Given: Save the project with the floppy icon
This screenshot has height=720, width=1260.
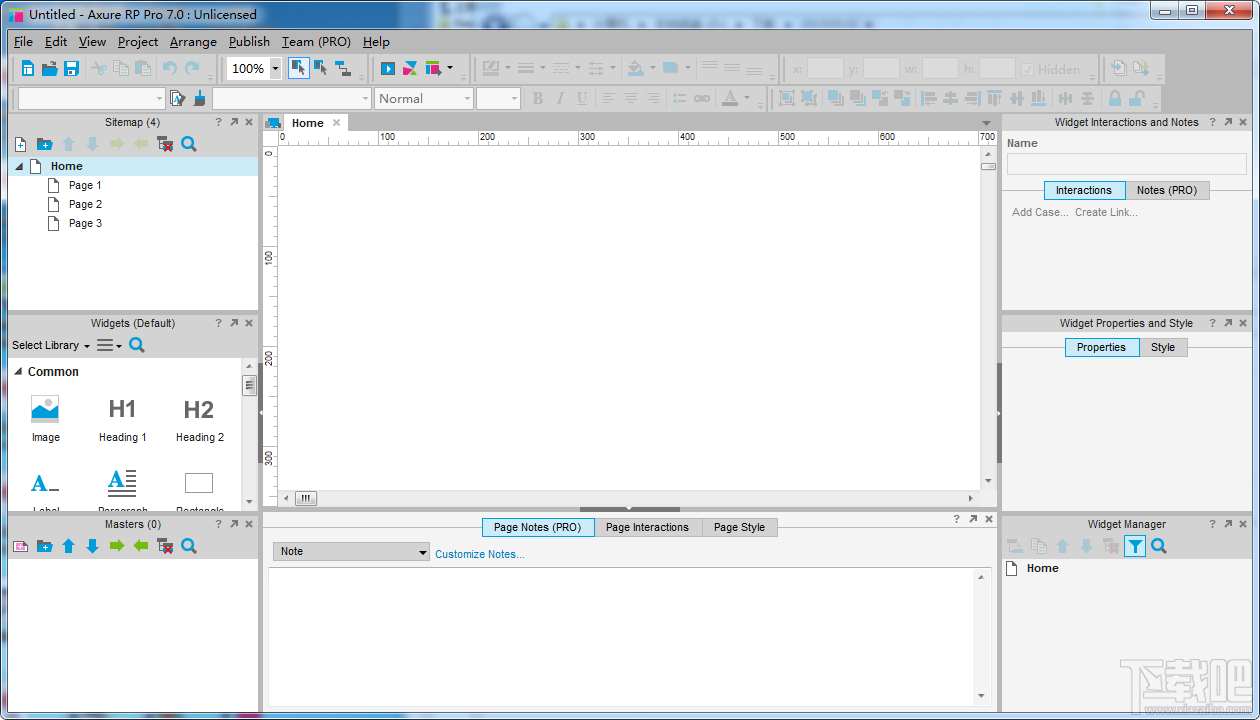Looking at the screenshot, I should [x=71, y=68].
